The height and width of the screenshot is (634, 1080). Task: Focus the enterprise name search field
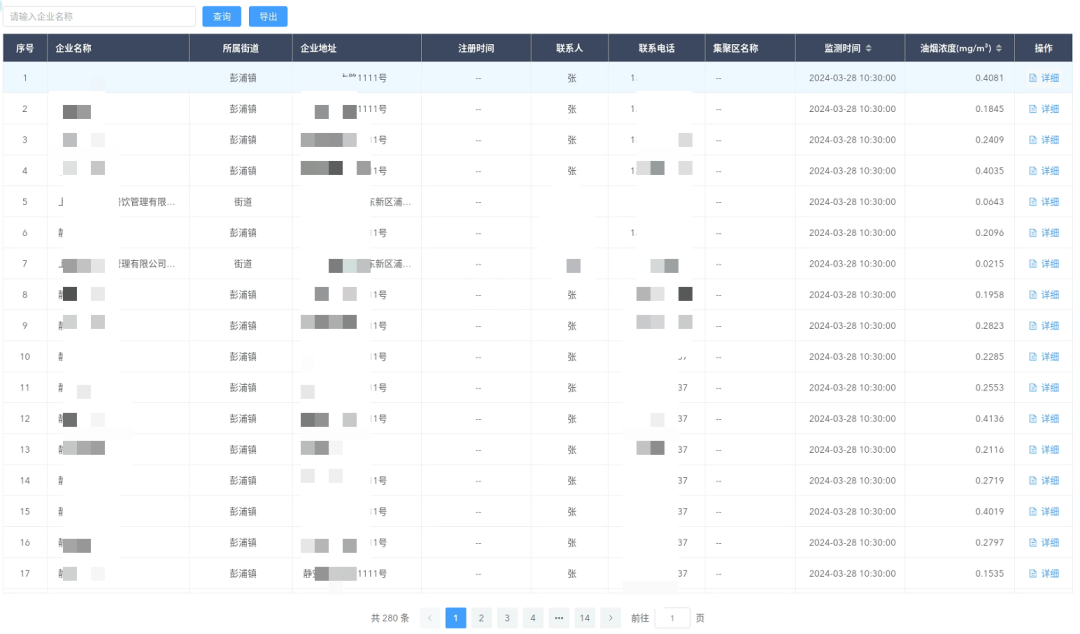100,17
